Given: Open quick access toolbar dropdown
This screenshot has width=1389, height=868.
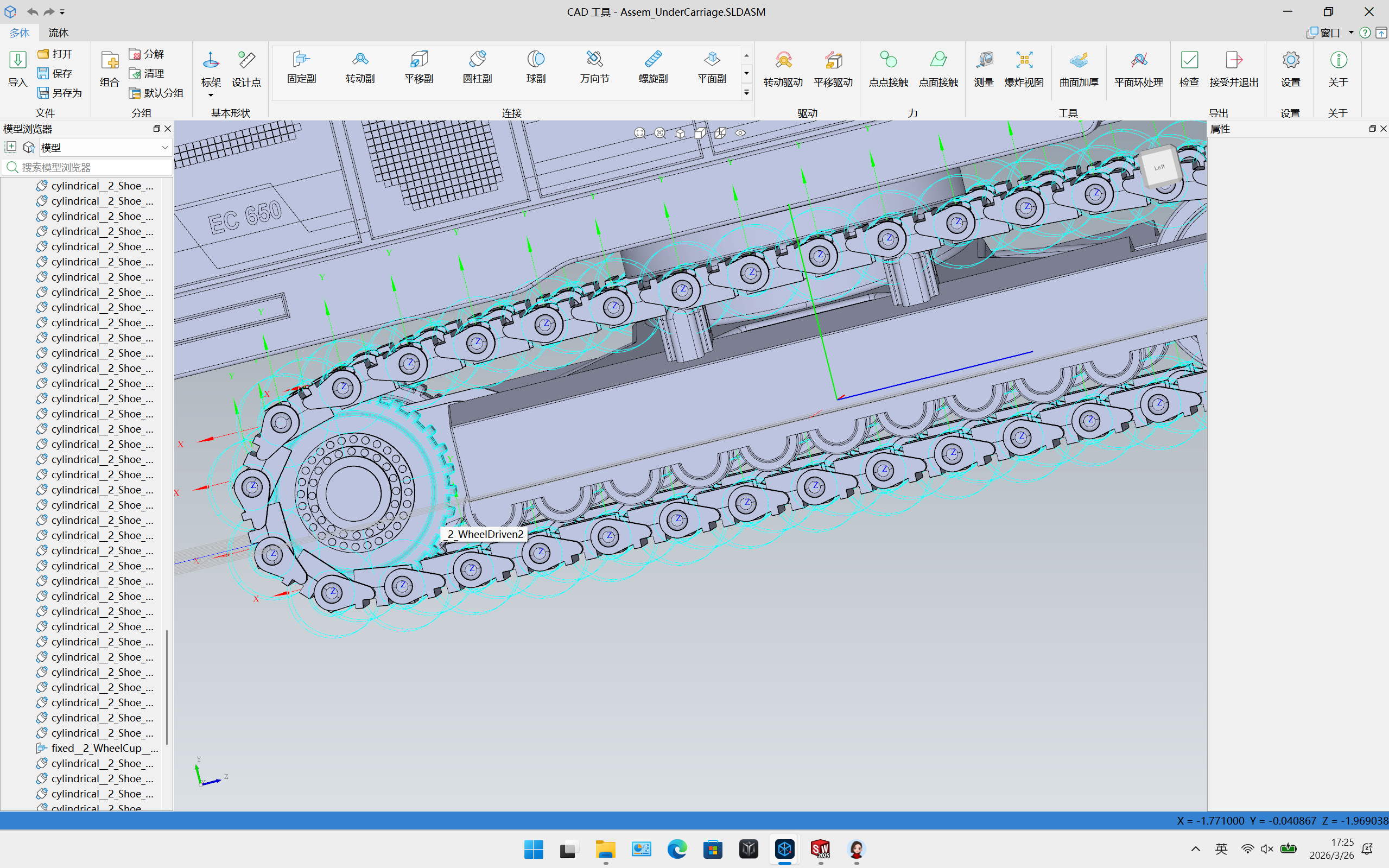Looking at the screenshot, I should [62, 11].
